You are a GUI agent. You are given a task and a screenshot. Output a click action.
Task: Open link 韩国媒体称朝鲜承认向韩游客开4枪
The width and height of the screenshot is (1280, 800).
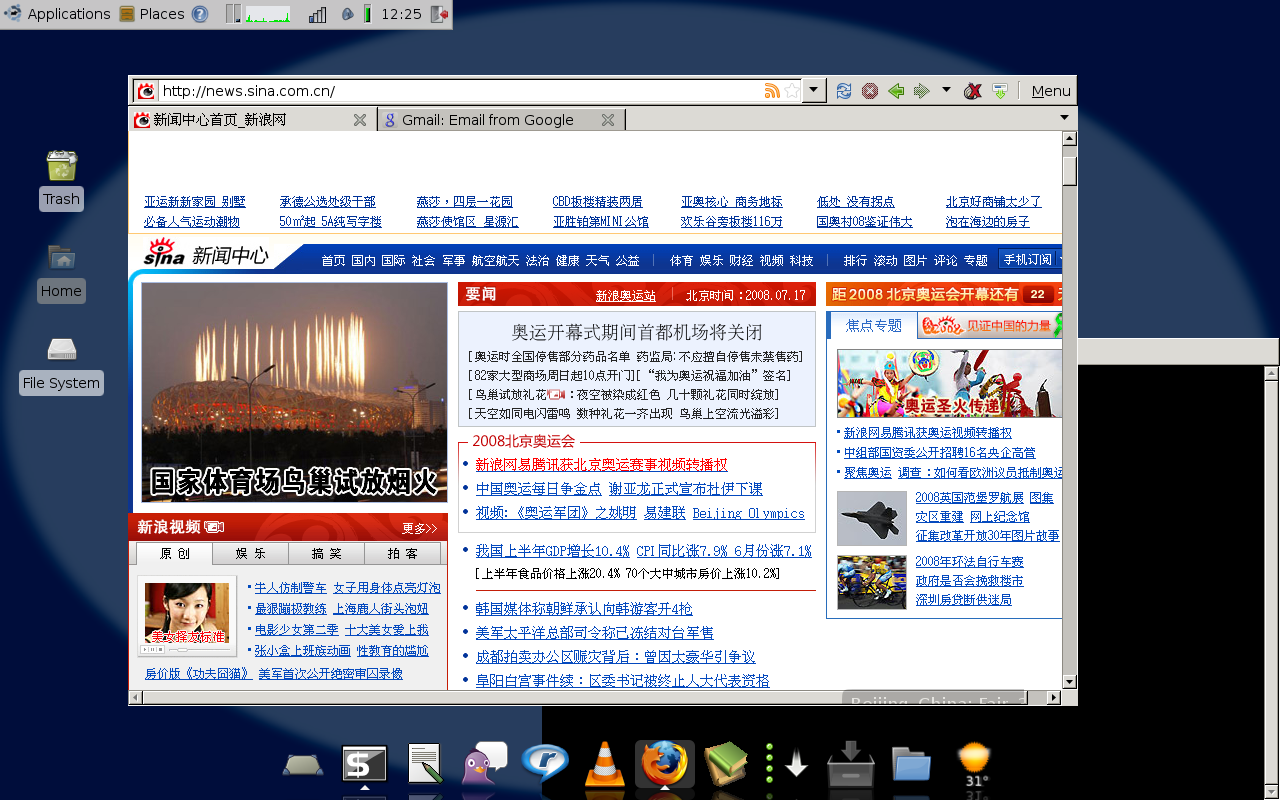583,608
